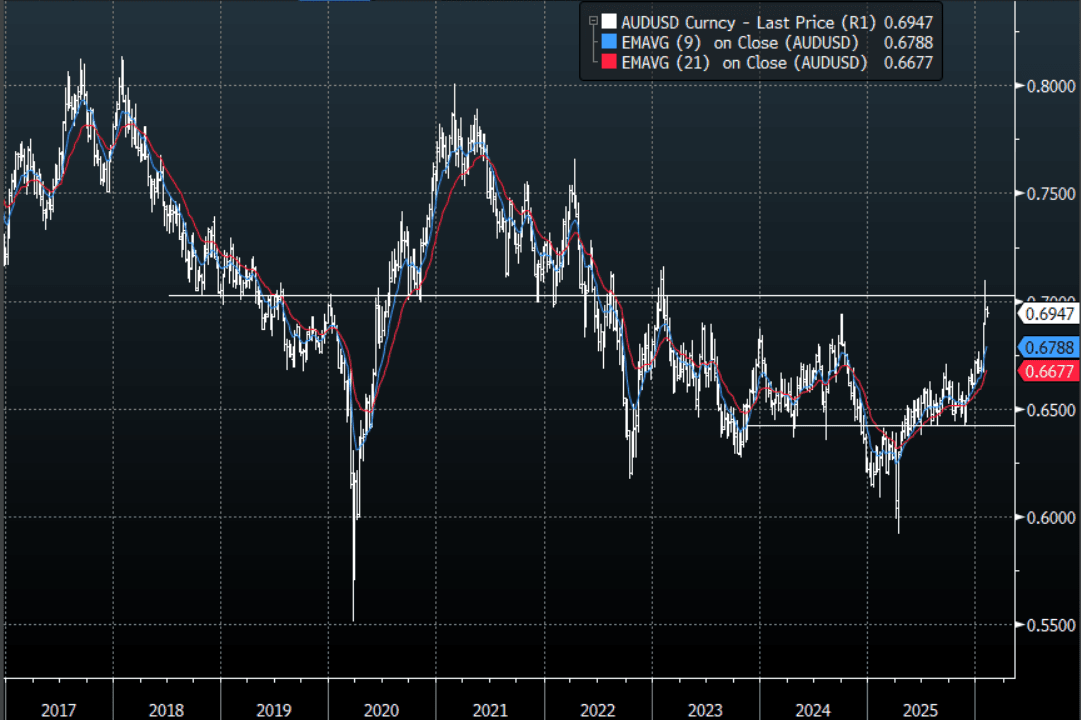1081x720 pixels.
Task: Click the white AUDUSD Last Price swatch
Action: 608,21
